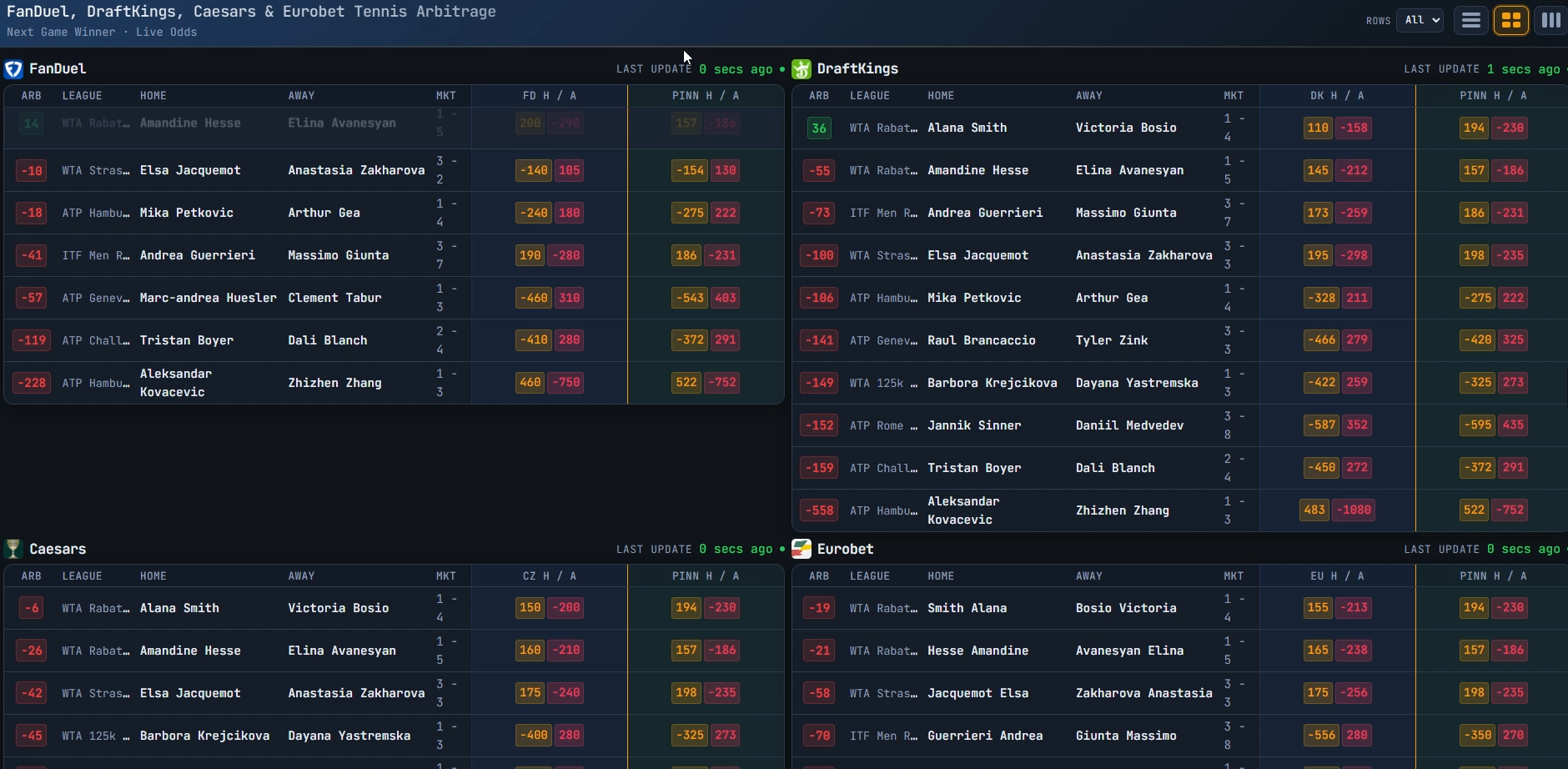Image resolution: width=1568 pixels, height=769 pixels.
Task: Click the -350 Pinnacle home odds in Eurobet
Action: (x=1478, y=736)
